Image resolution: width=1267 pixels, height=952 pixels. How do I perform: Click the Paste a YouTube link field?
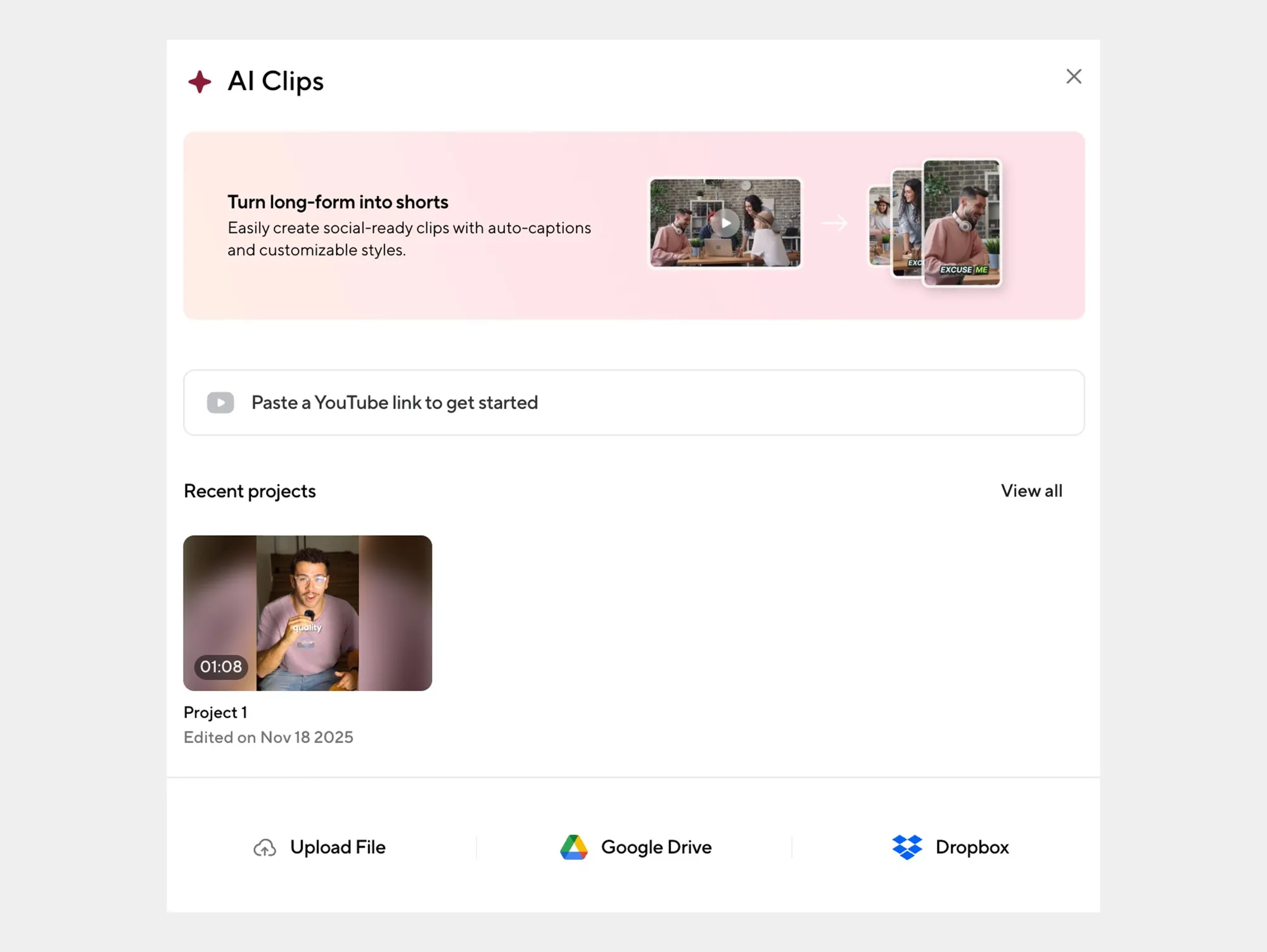[633, 403]
